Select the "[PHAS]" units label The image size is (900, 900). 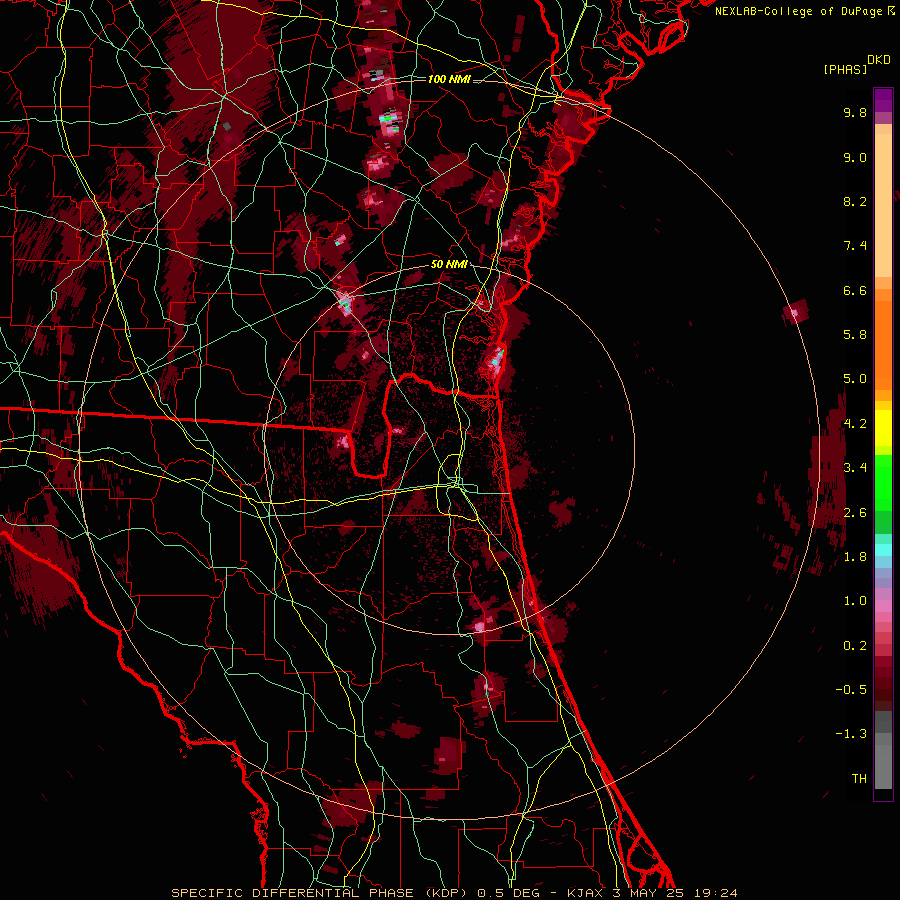845,70
